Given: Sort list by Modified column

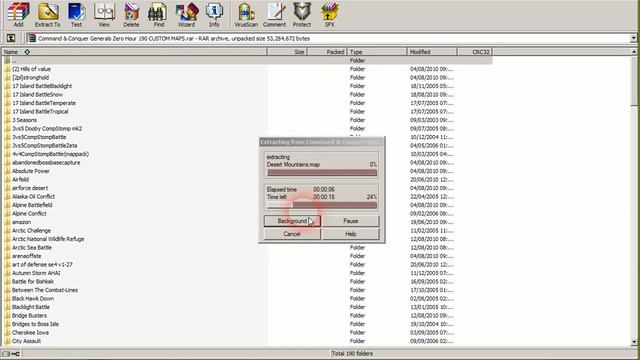Looking at the screenshot, I should (x=432, y=52).
